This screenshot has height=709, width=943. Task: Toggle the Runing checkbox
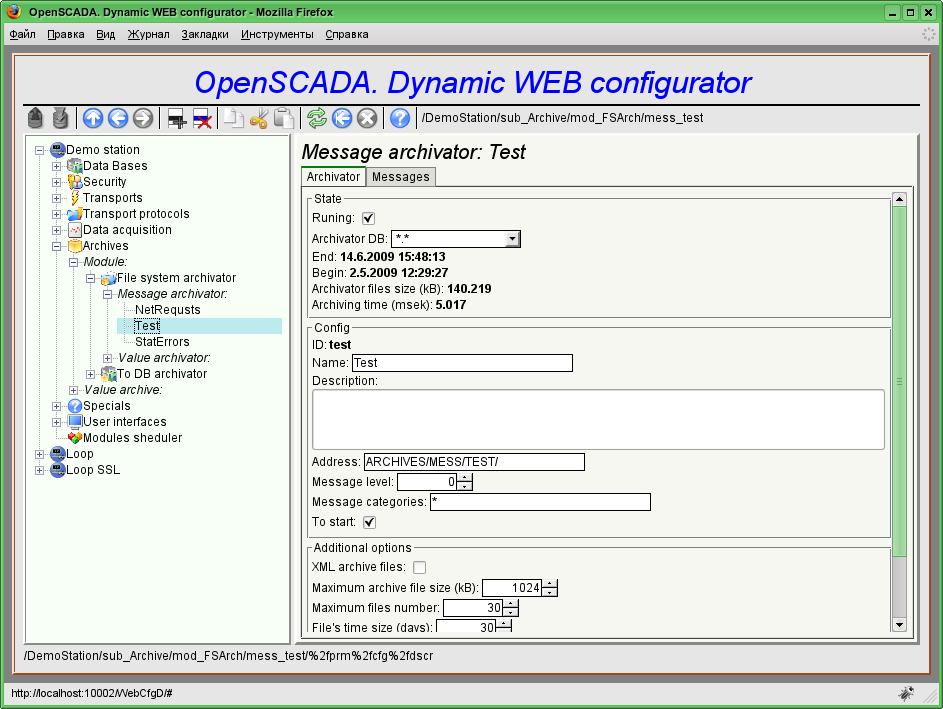tap(369, 218)
